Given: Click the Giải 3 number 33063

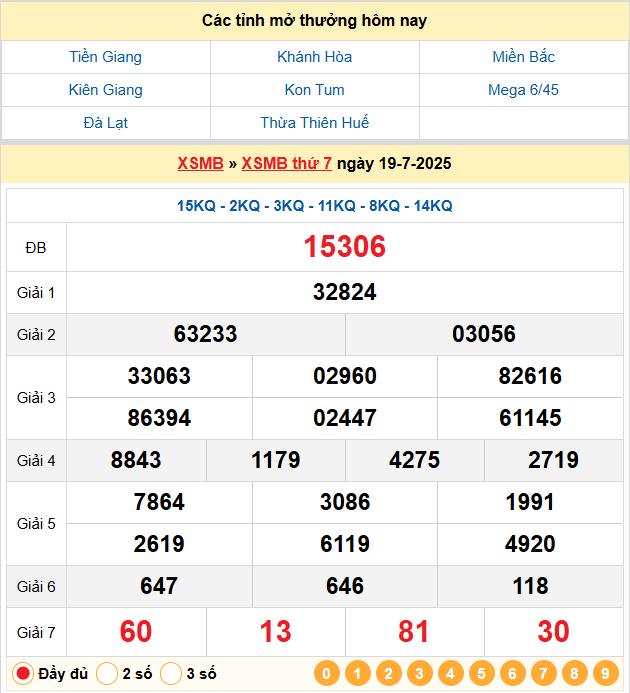Looking at the screenshot, I should (159, 376).
